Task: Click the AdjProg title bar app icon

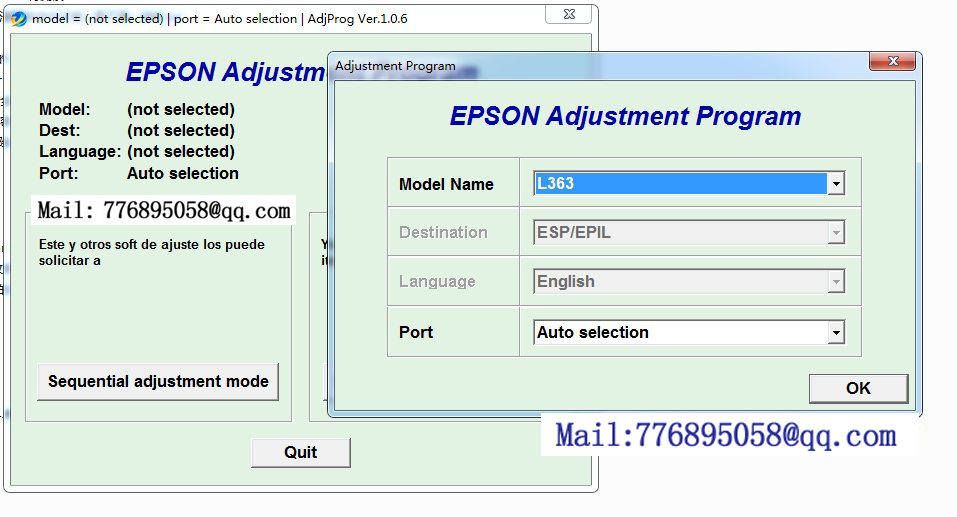Action: point(19,19)
